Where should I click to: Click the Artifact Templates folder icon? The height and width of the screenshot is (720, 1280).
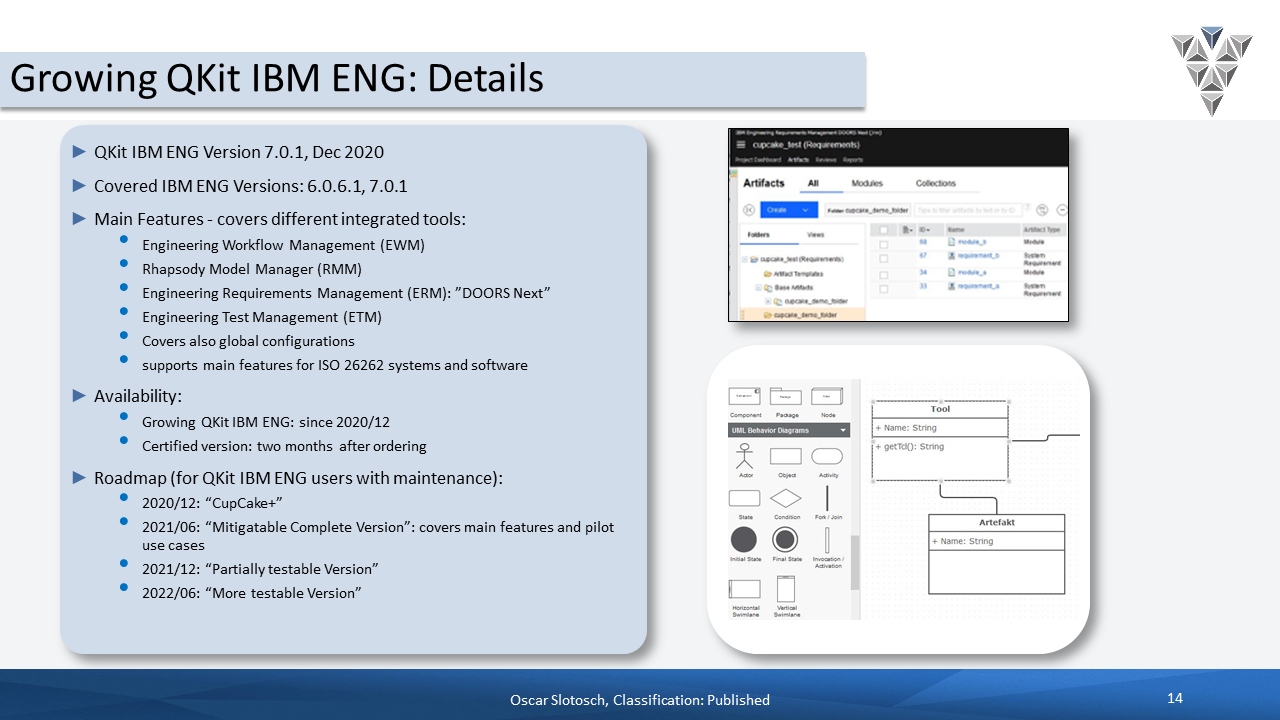767,273
